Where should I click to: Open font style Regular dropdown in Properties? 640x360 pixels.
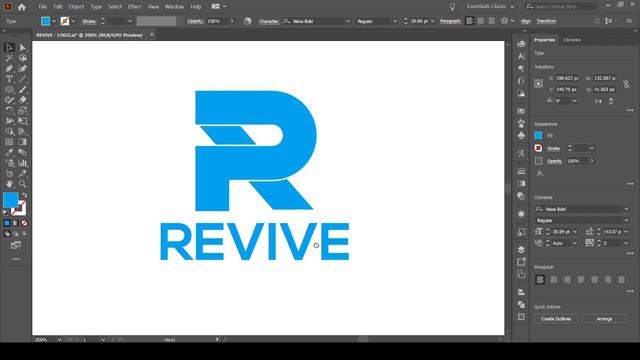(626, 220)
